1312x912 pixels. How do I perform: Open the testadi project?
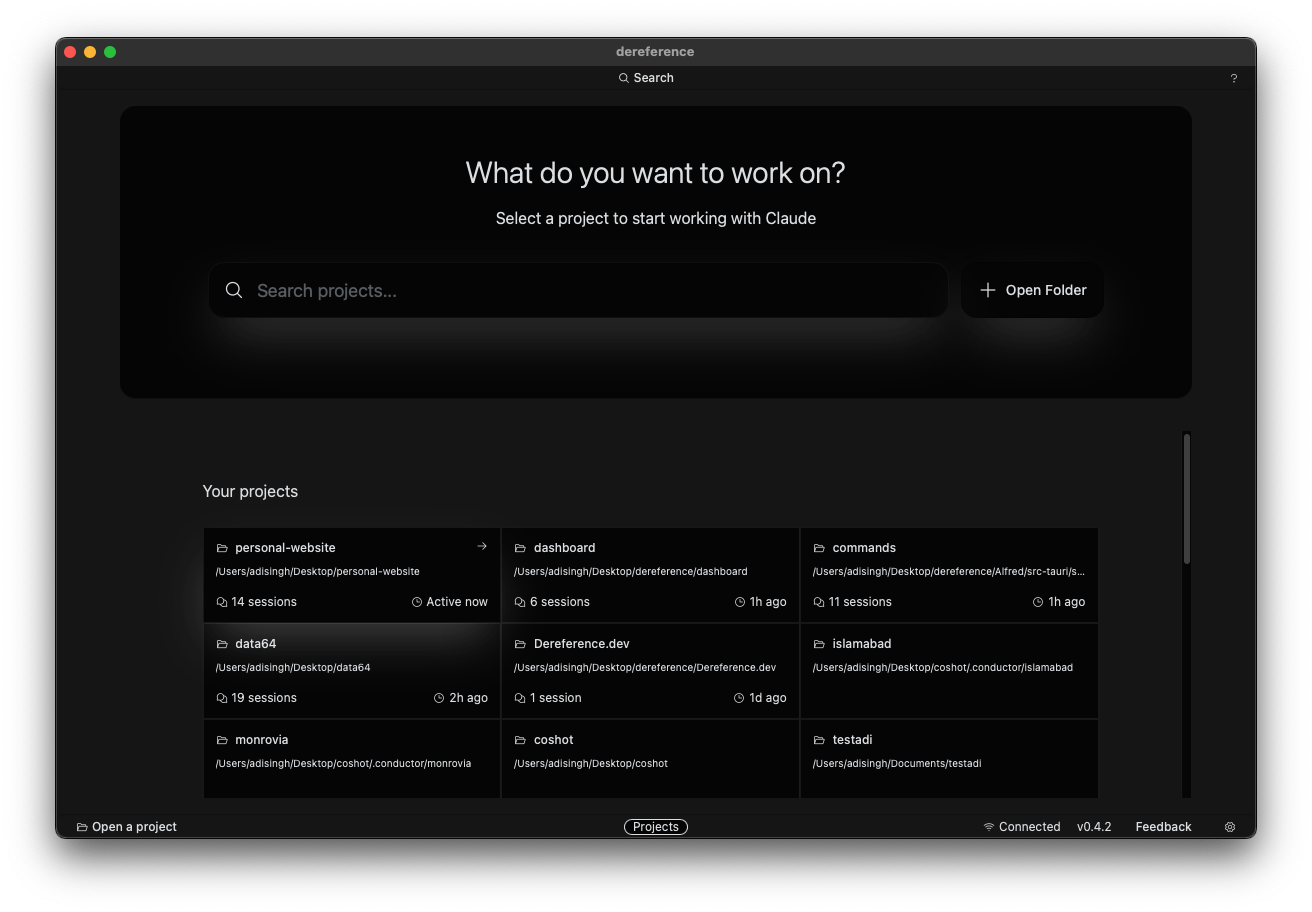pos(949,759)
